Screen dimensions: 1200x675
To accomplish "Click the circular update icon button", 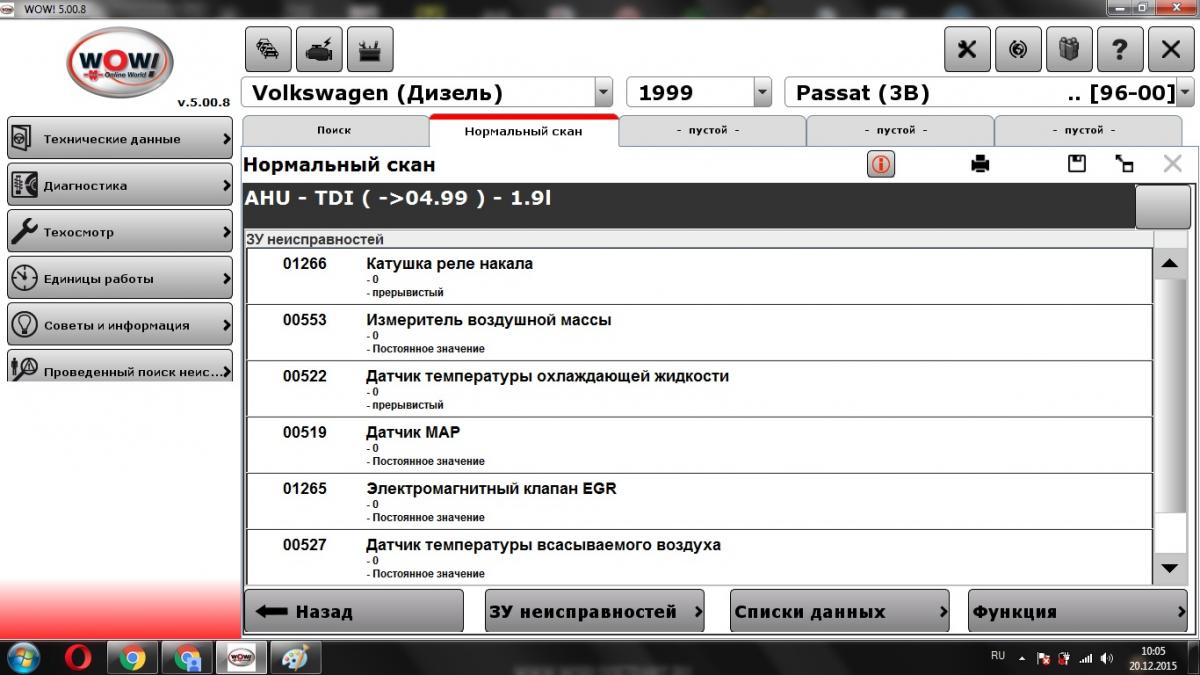I will coord(1018,49).
